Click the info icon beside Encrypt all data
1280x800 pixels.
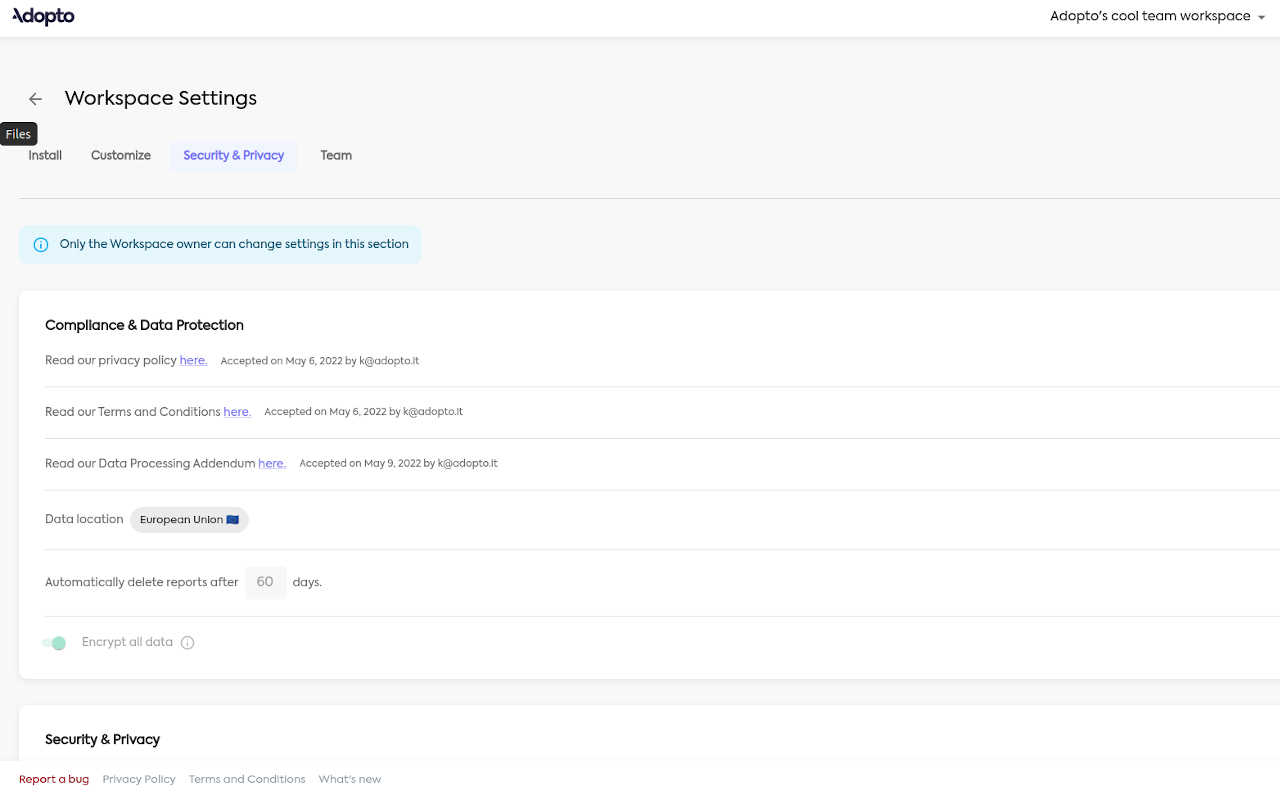(x=187, y=643)
